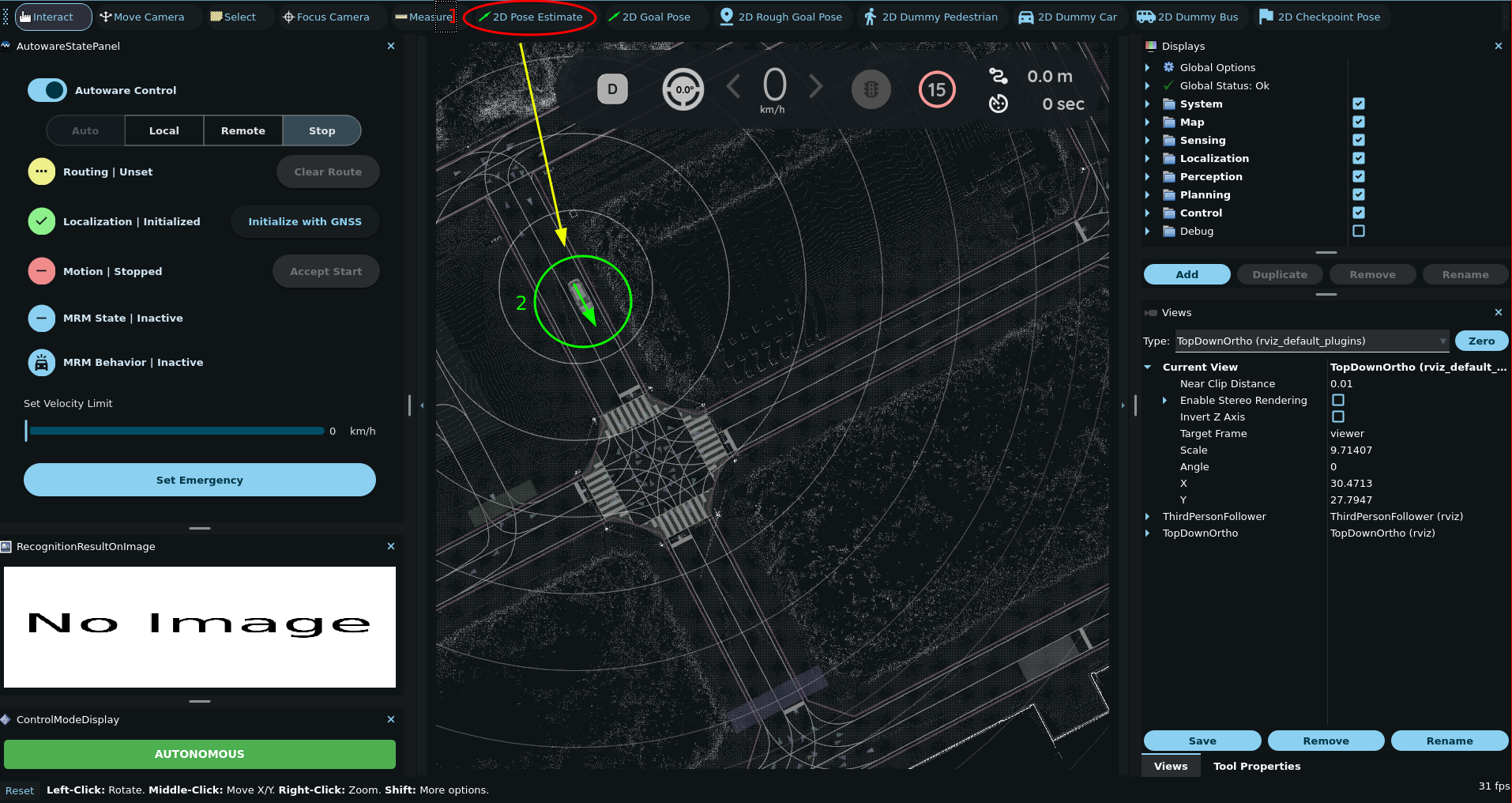Expand the Planning display group
Viewport: 1512px width, 803px height.
(x=1148, y=194)
